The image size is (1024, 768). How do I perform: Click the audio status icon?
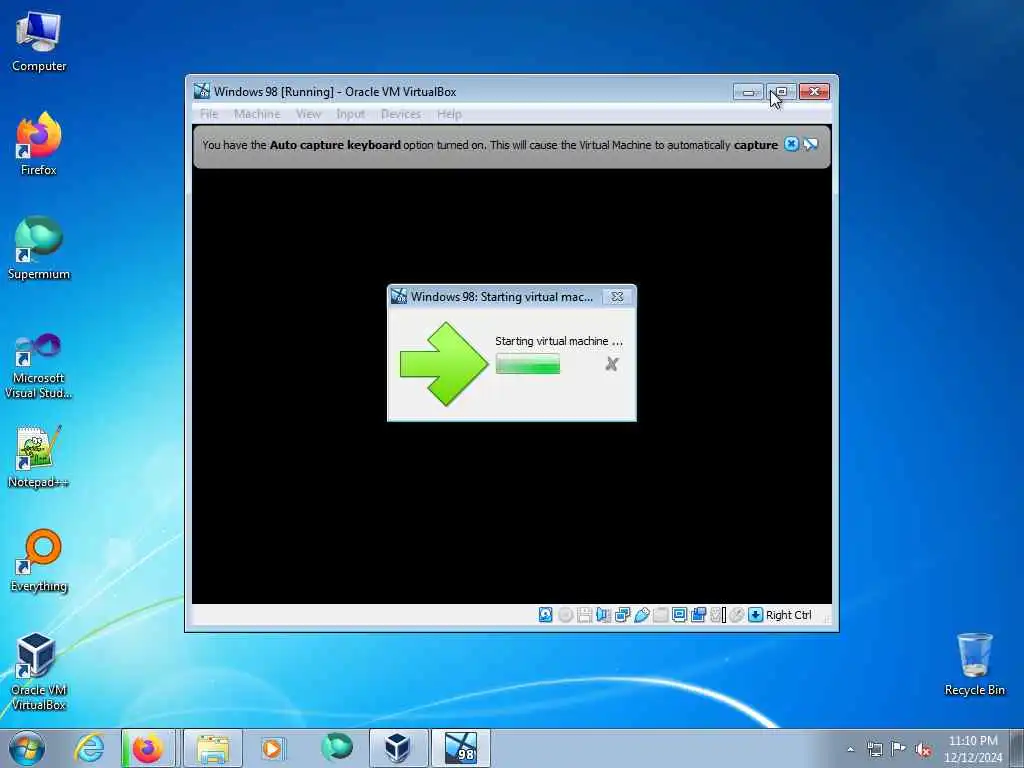click(603, 615)
